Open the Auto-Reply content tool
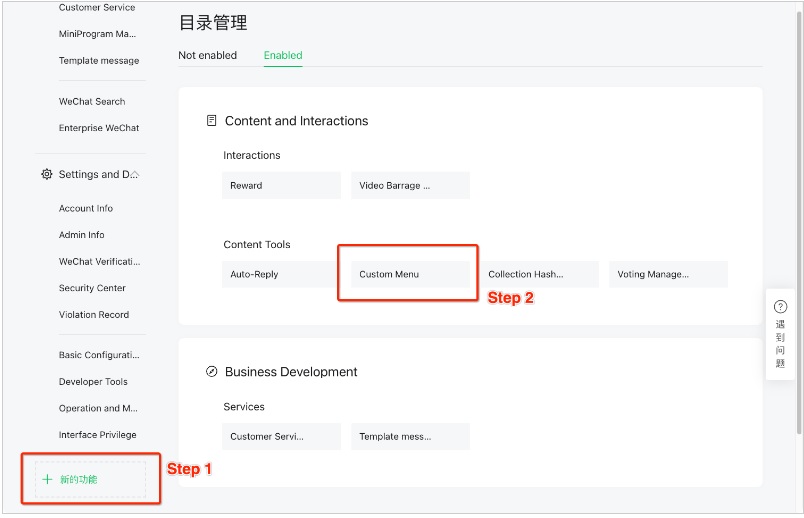The width and height of the screenshot is (804, 518). (280, 274)
